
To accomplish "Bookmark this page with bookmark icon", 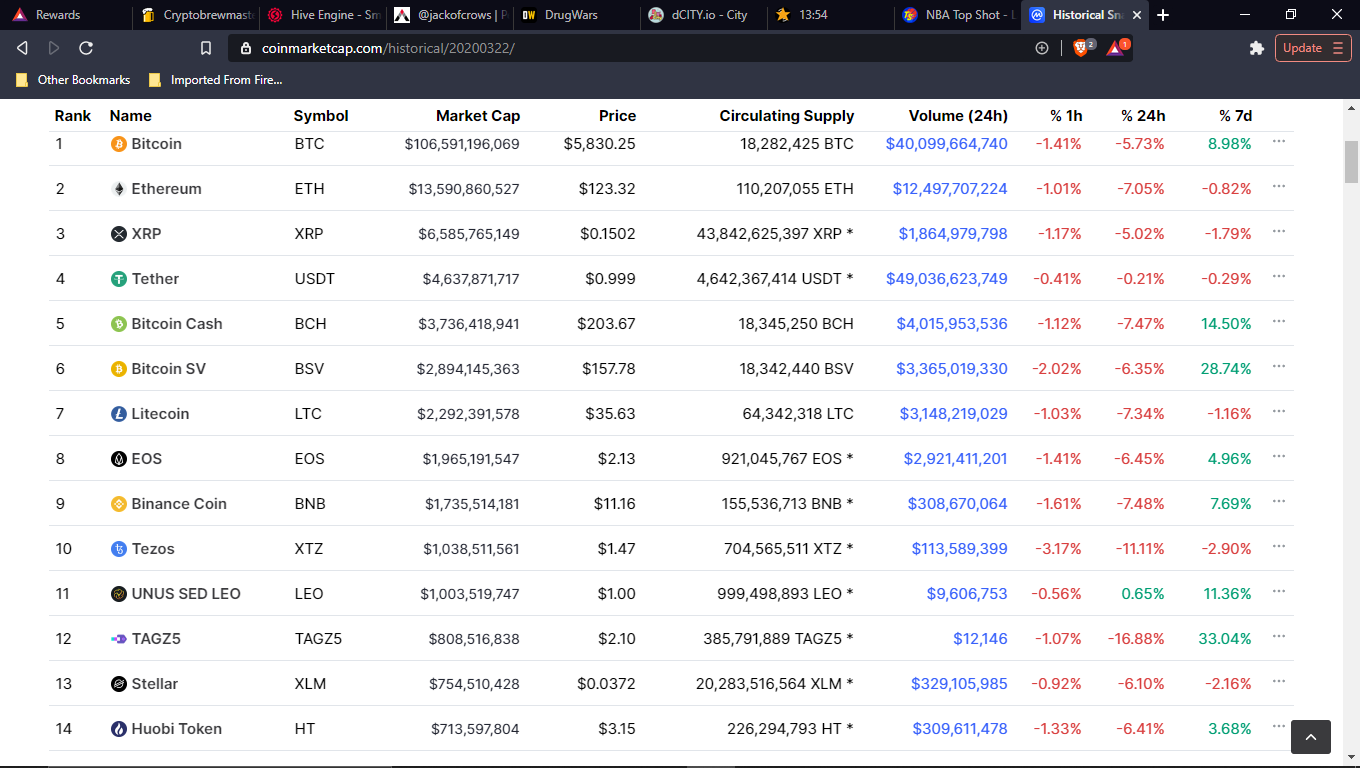I will 206,48.
